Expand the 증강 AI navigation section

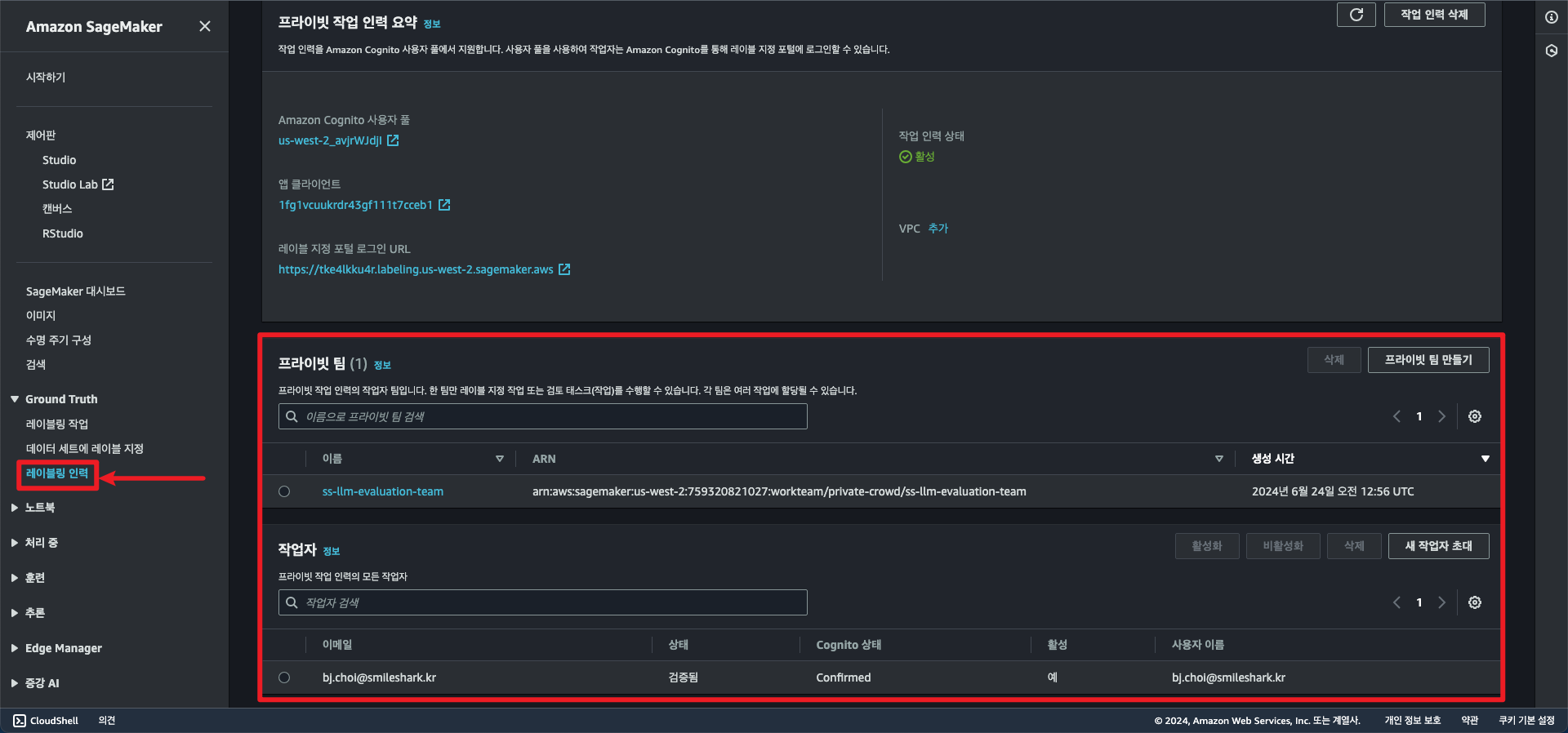[15, 683]
